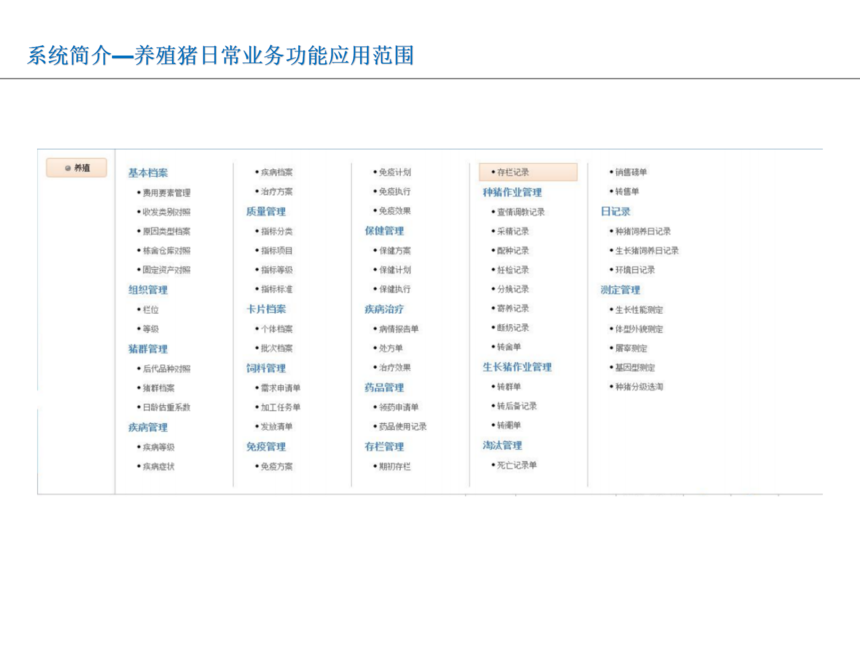
Task: Open the 死亡记录单 link
Action: coord(517,465)
